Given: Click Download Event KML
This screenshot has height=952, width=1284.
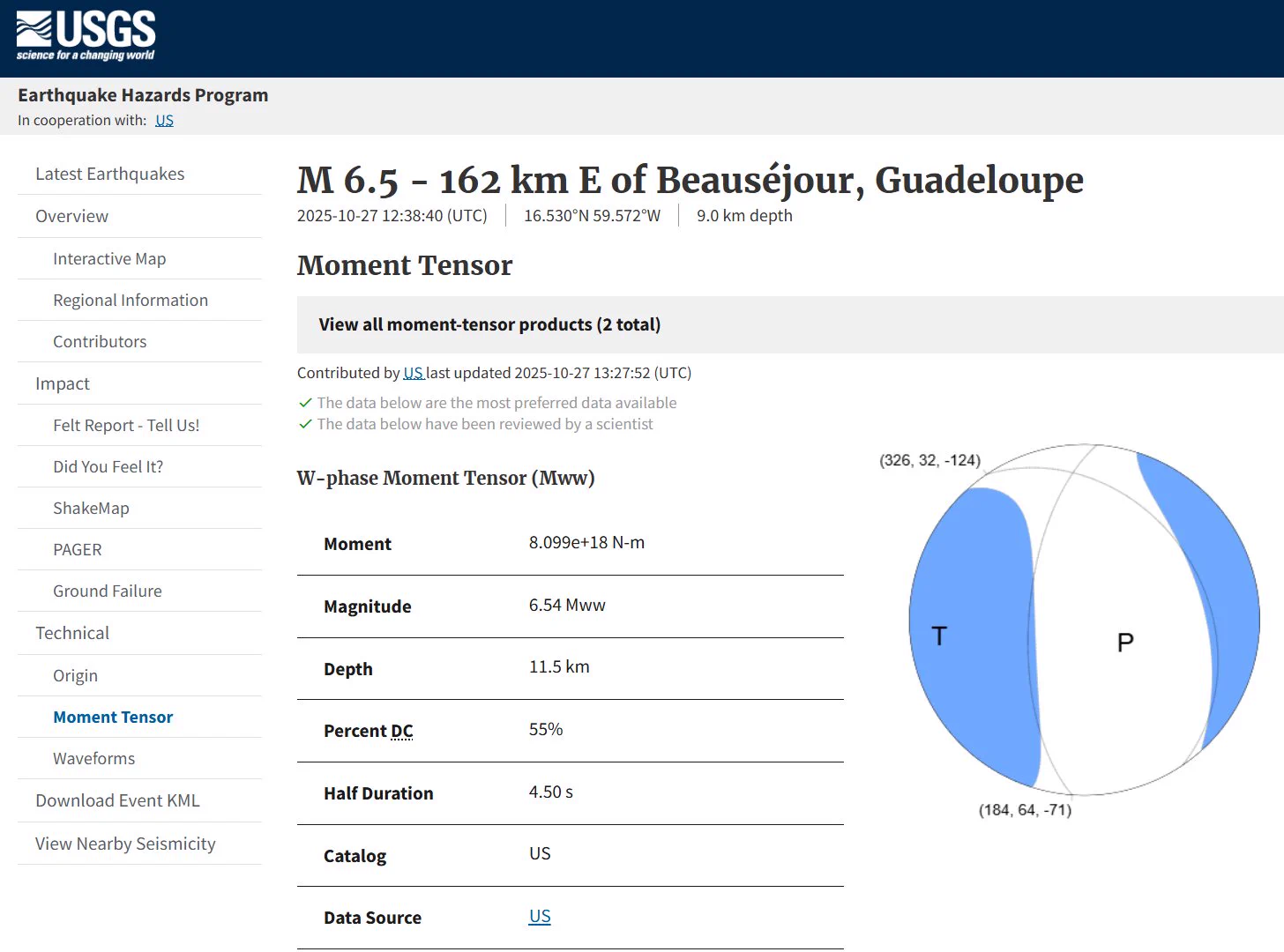Looking at the screenshot, I should (x=117, y=800).
